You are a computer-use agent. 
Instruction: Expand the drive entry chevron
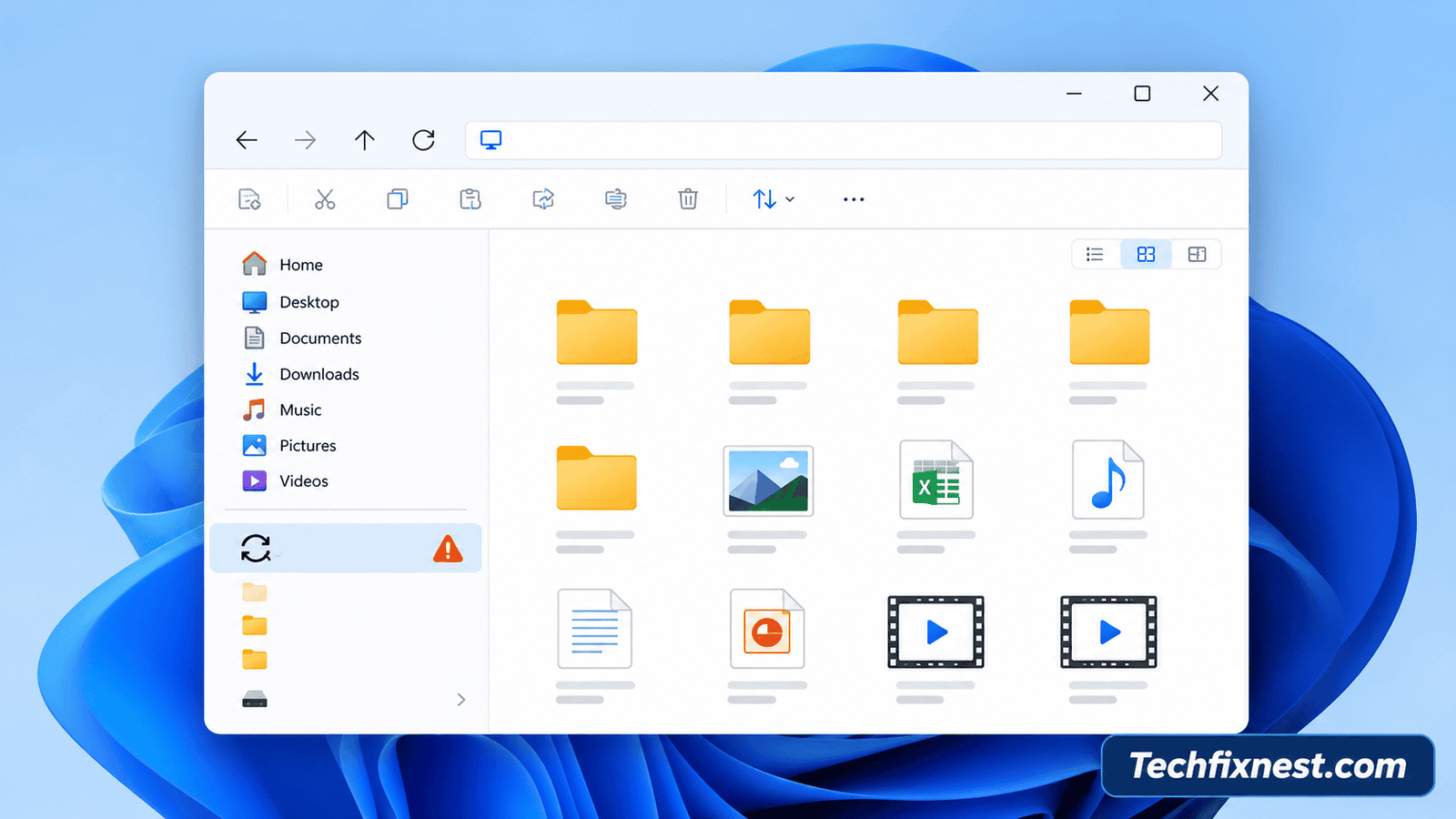(461, 700)
